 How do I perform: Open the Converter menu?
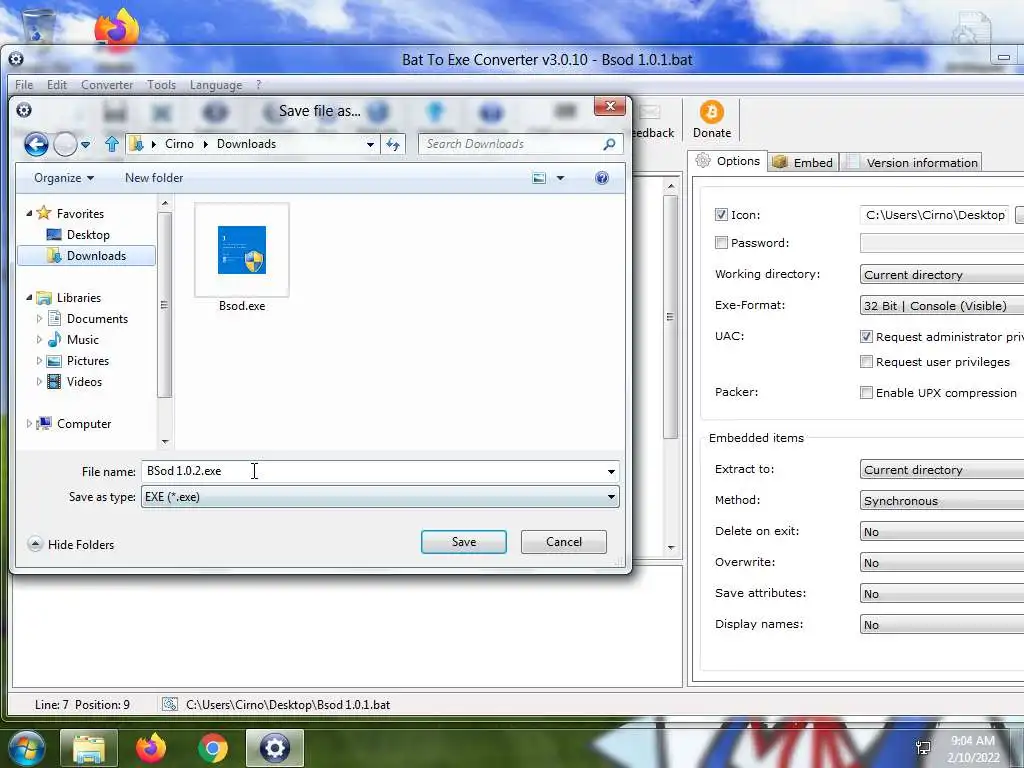107,85
